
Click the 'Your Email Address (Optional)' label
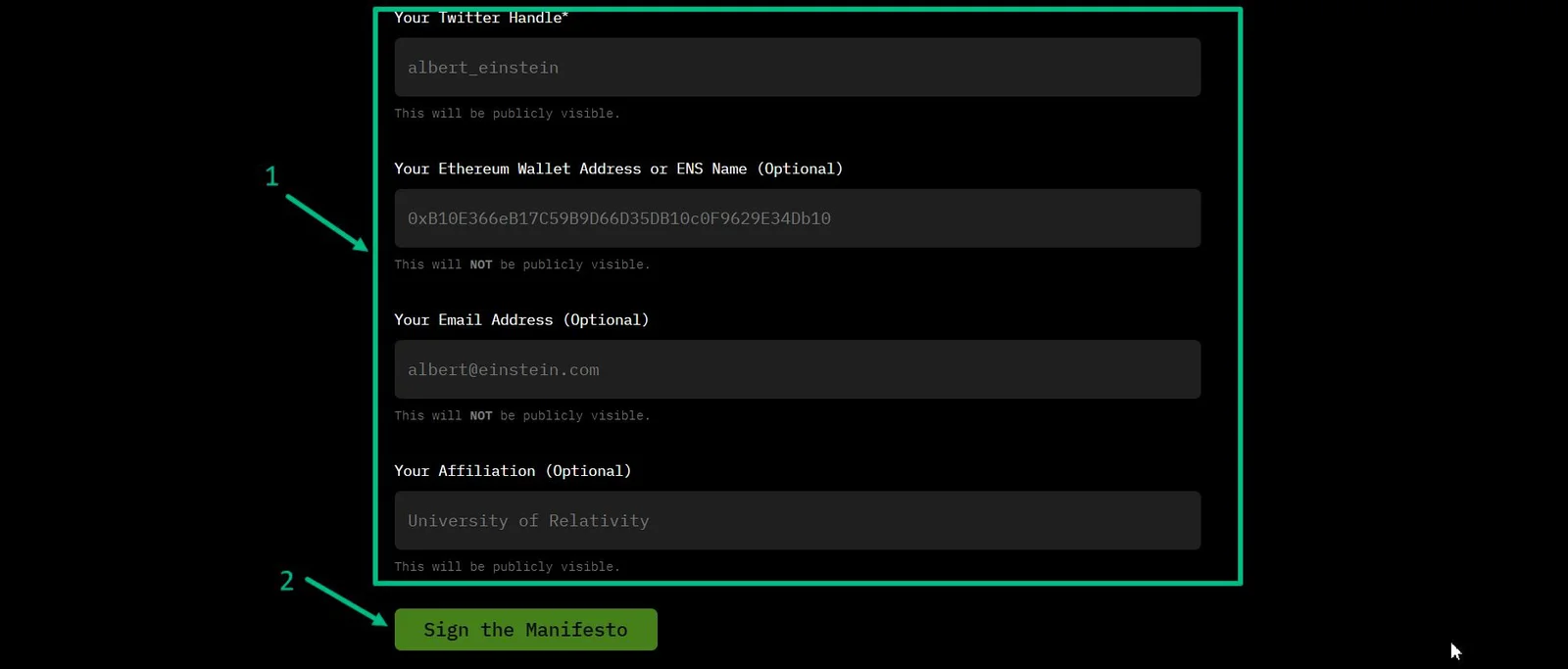pyautogui.click(x=521, y=319)
